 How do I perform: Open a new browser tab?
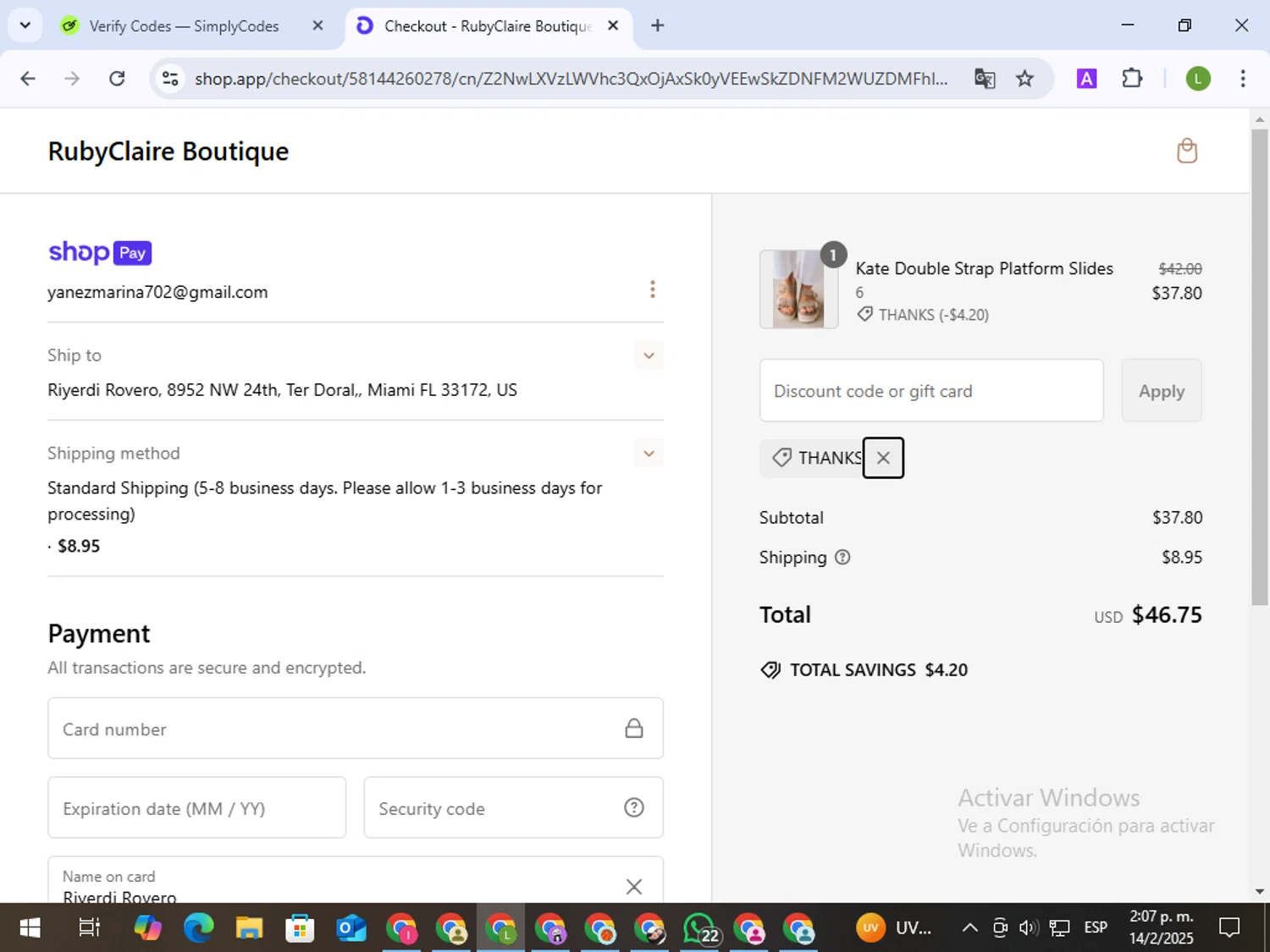pyautogui.click(x=658, y=25)
